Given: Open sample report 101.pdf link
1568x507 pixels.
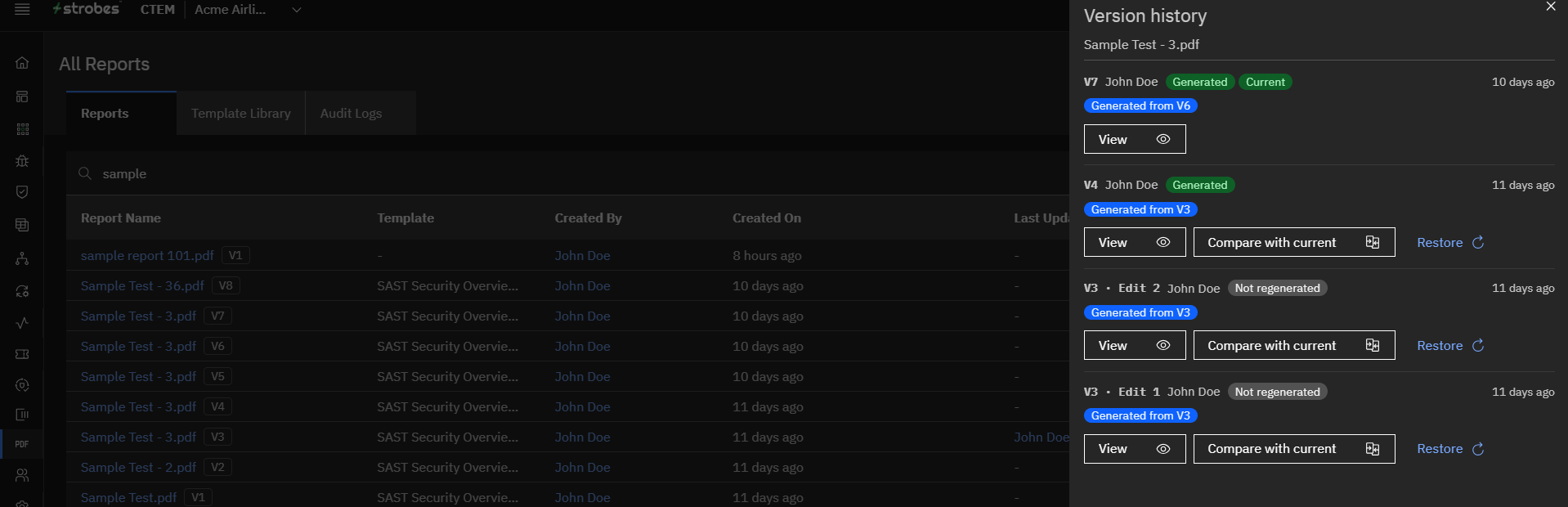Looking at the screenshot, I should click(147, 256).
